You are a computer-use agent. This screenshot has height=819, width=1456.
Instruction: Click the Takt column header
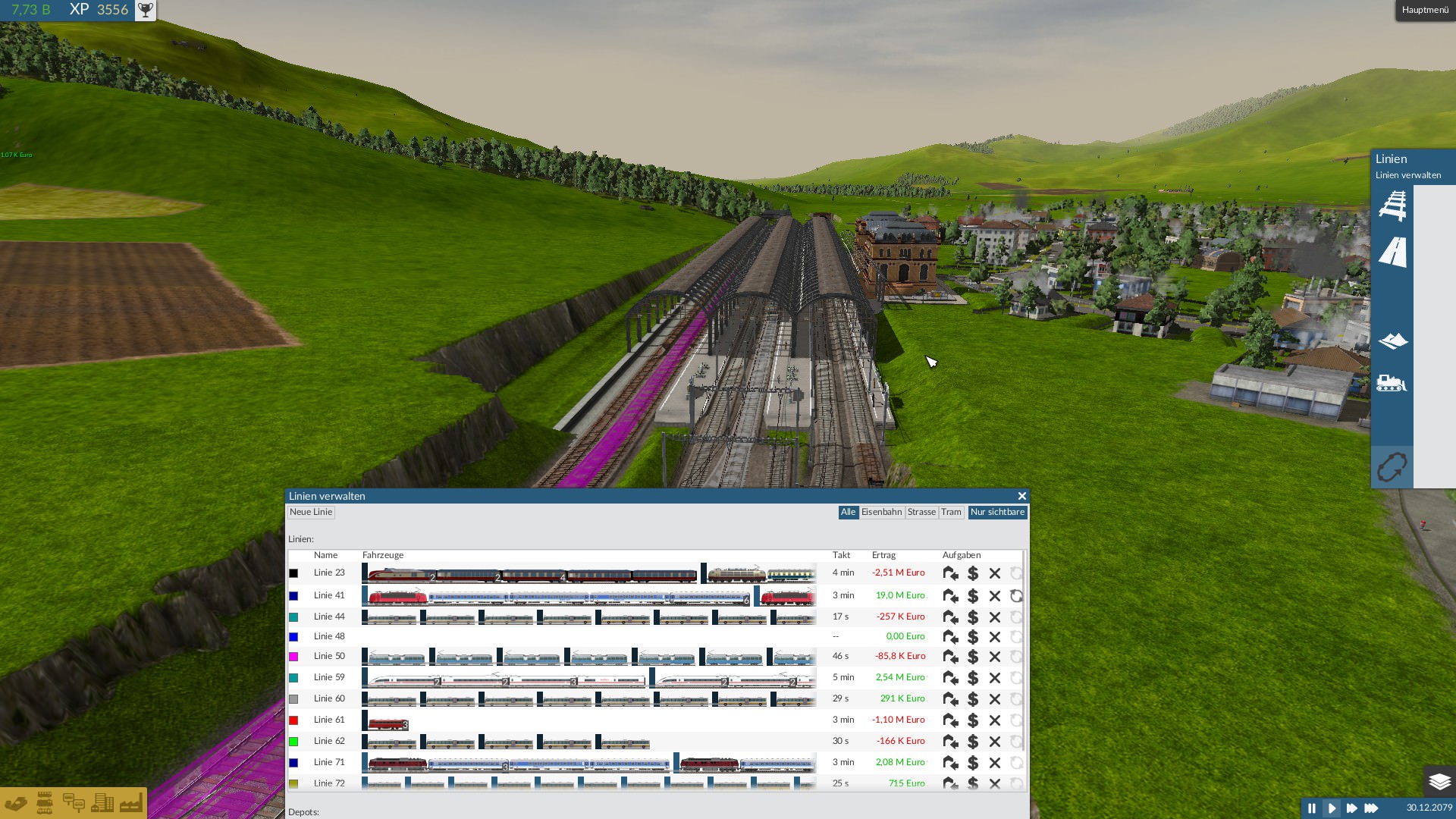point(841,555)
